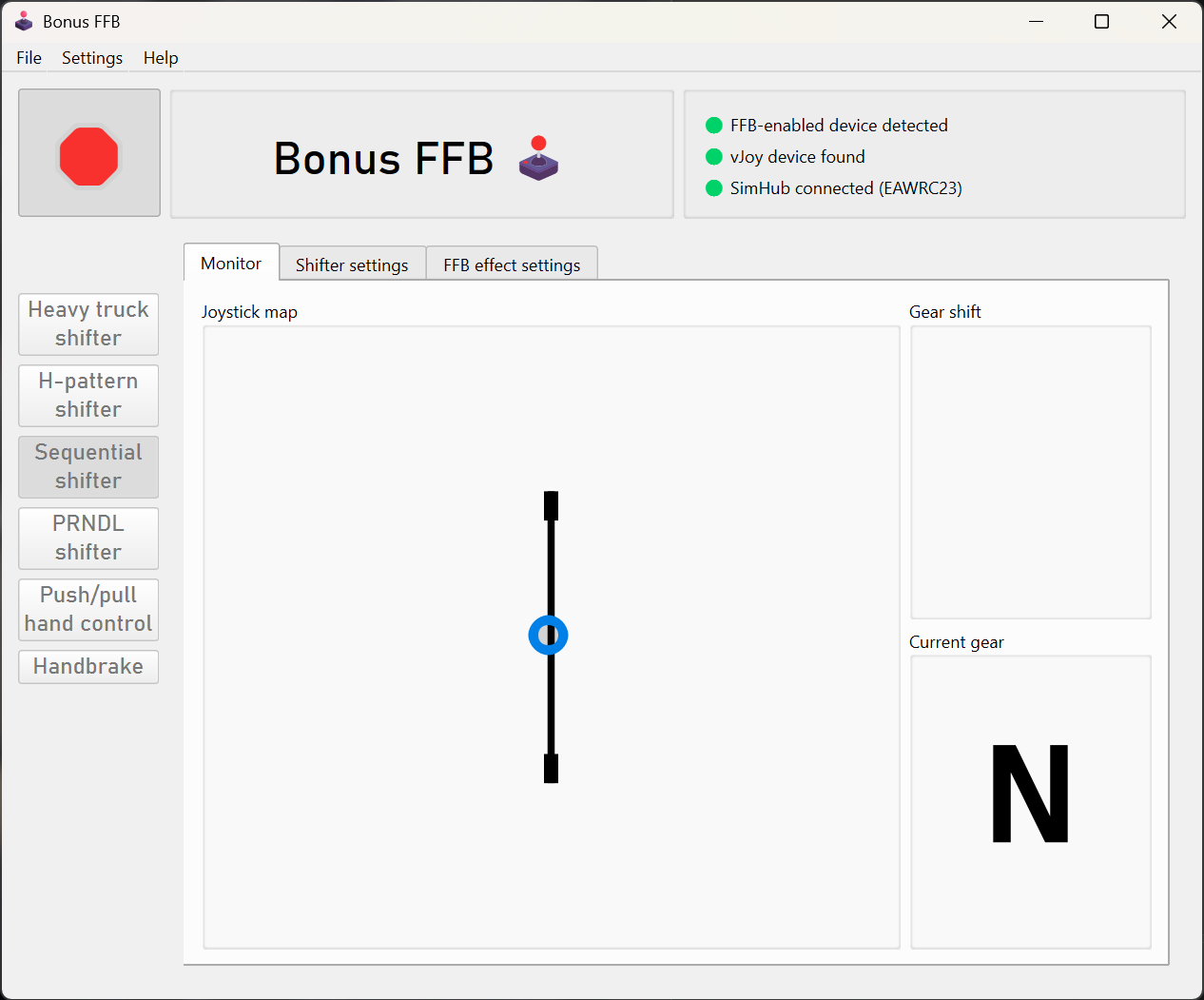Click the red stop octagon button
The image size is (1204, 1000).
pyautogui.click(x=89, y=153)
